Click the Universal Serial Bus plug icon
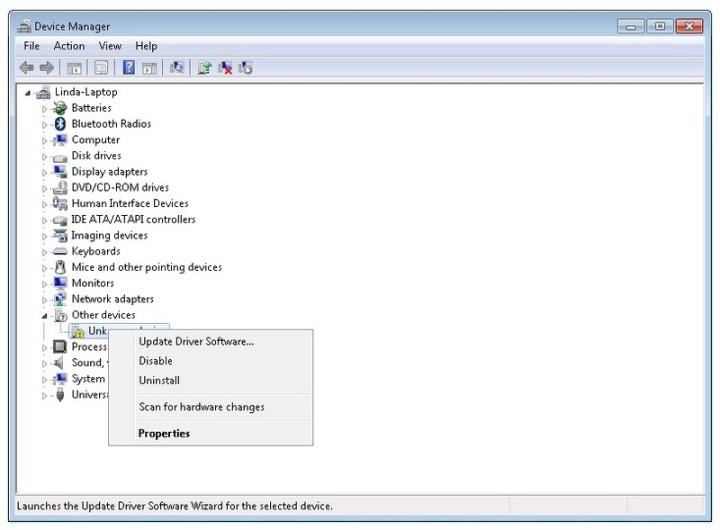720x530 pixels. point(60,395)
